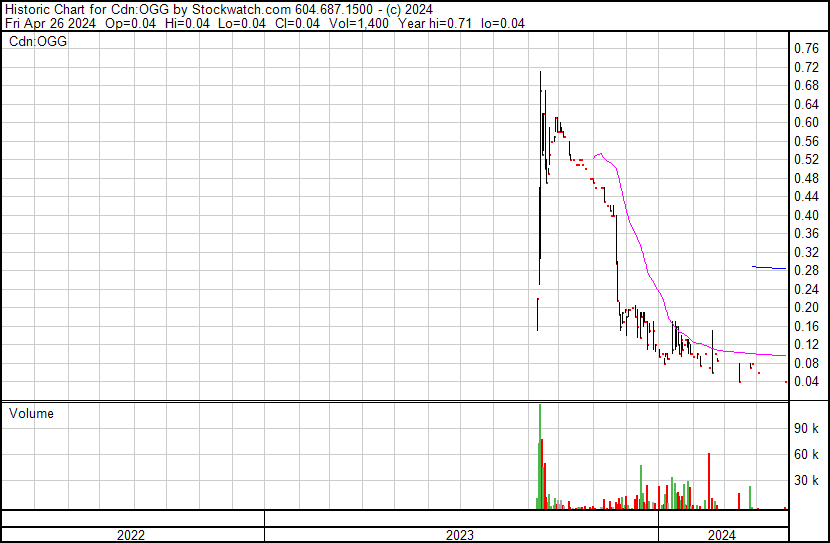Select the 2023 year label on the time axis

[x=460, y=535]
